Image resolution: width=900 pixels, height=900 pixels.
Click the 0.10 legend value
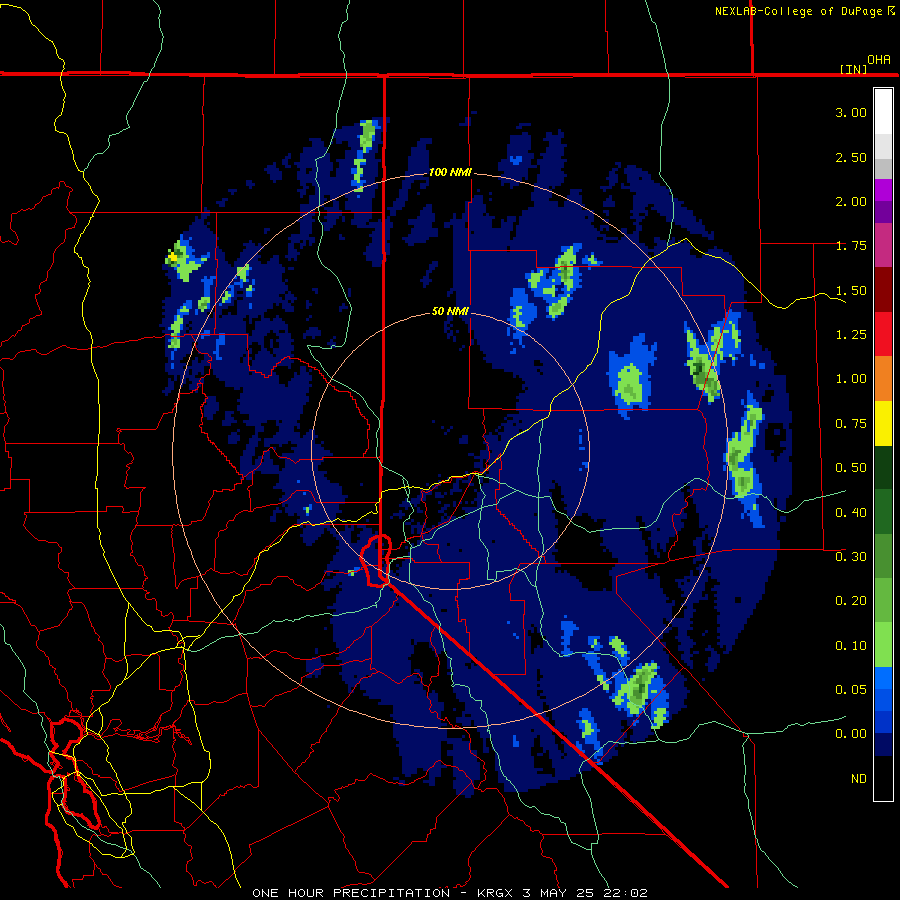click(851, 646)
